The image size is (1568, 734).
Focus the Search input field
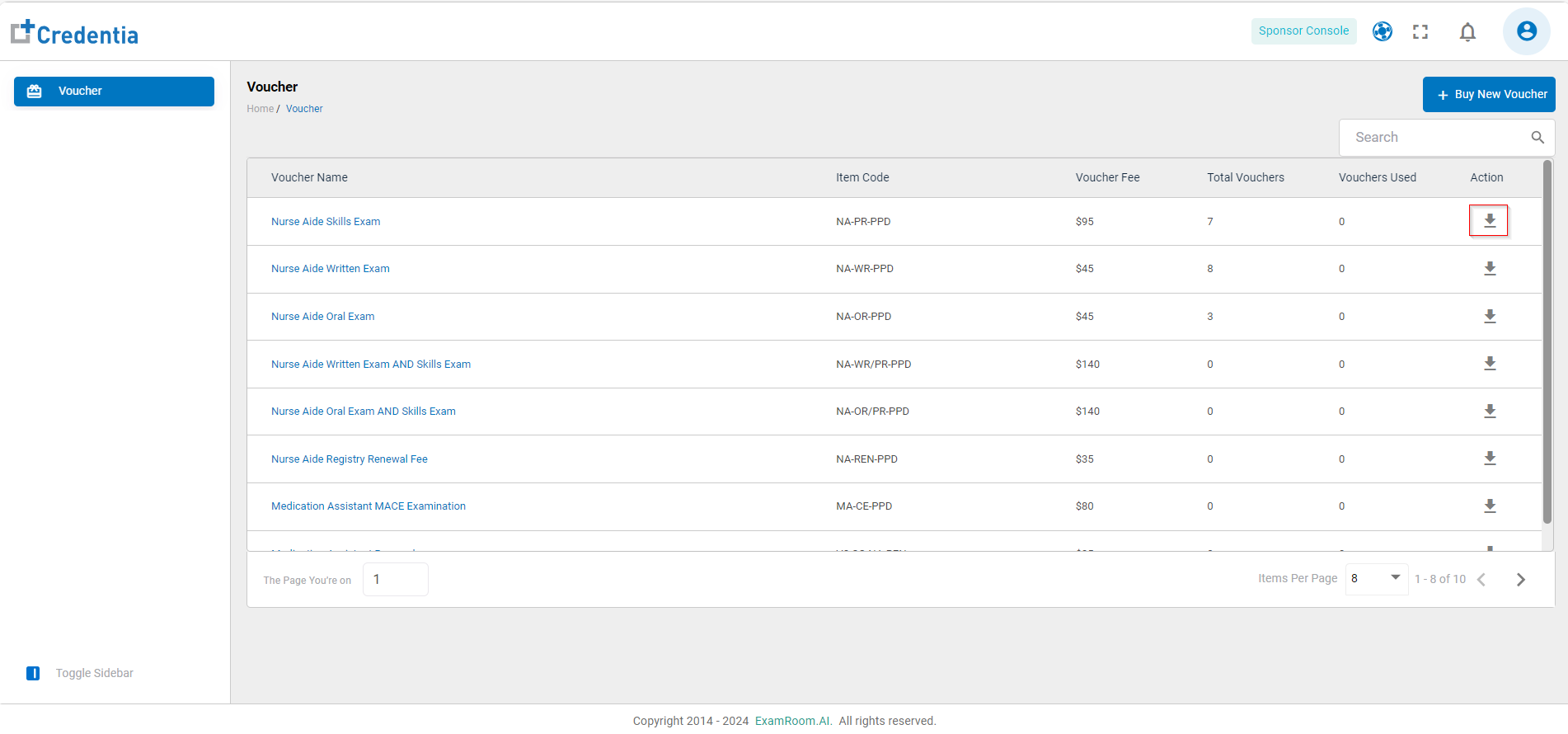(x=1447, y=138)
